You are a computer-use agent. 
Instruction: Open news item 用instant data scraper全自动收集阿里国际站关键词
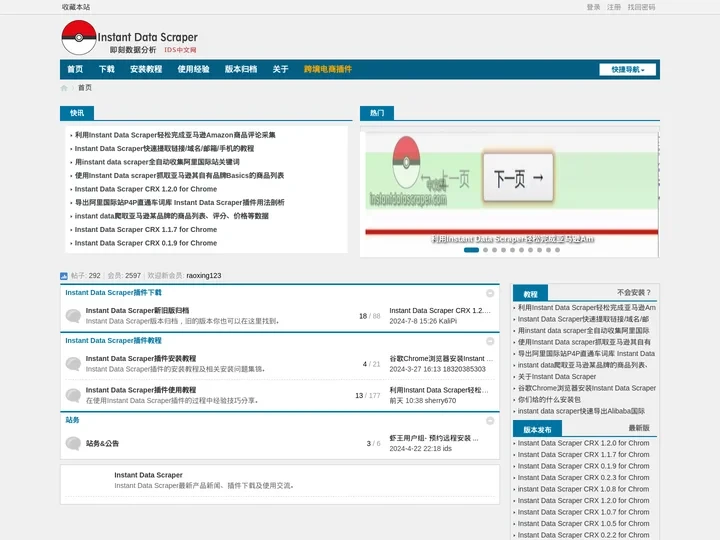pyautogui.click(x=157, y=162)
